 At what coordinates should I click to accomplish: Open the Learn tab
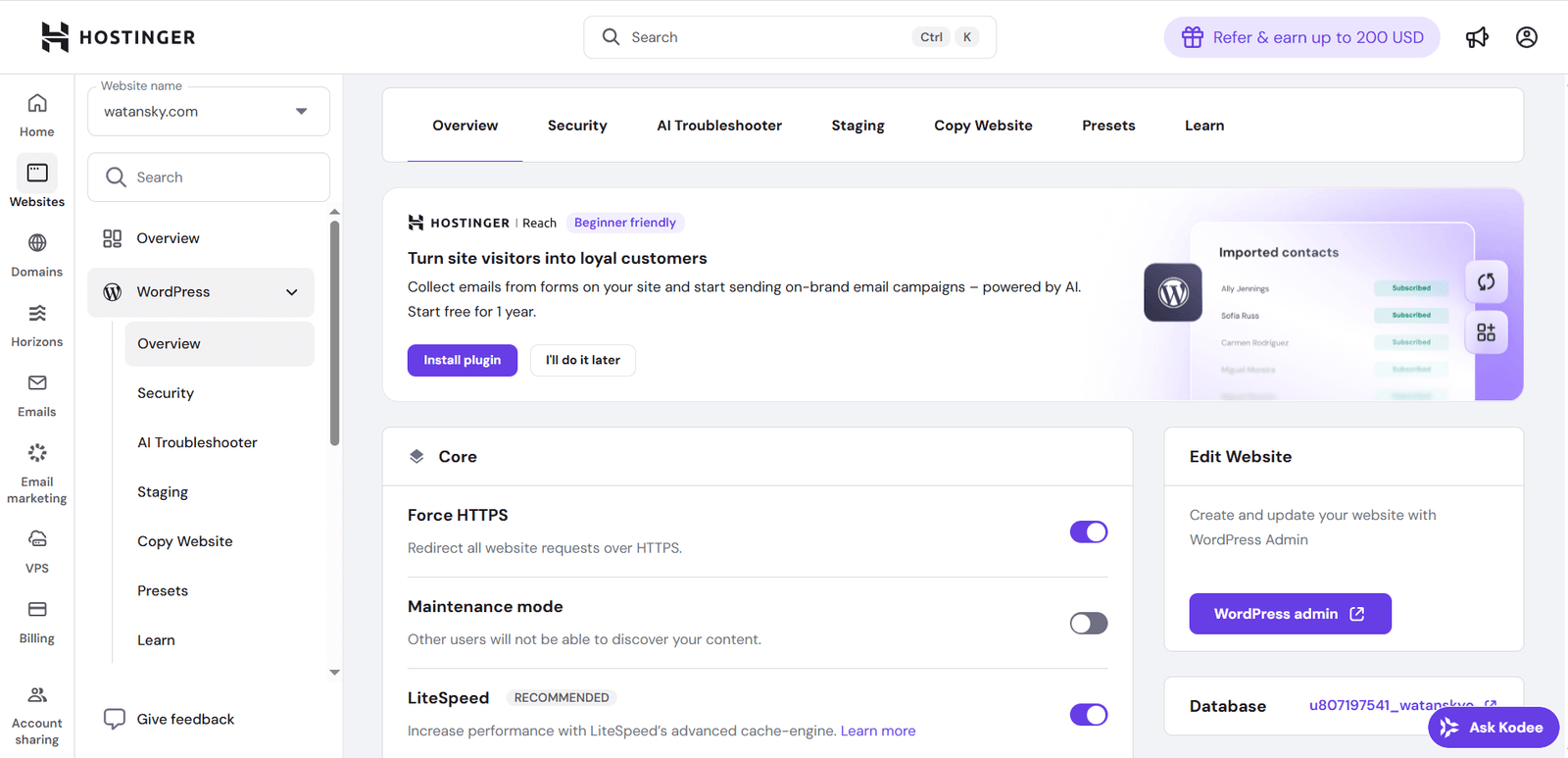tap(1204, 126)
